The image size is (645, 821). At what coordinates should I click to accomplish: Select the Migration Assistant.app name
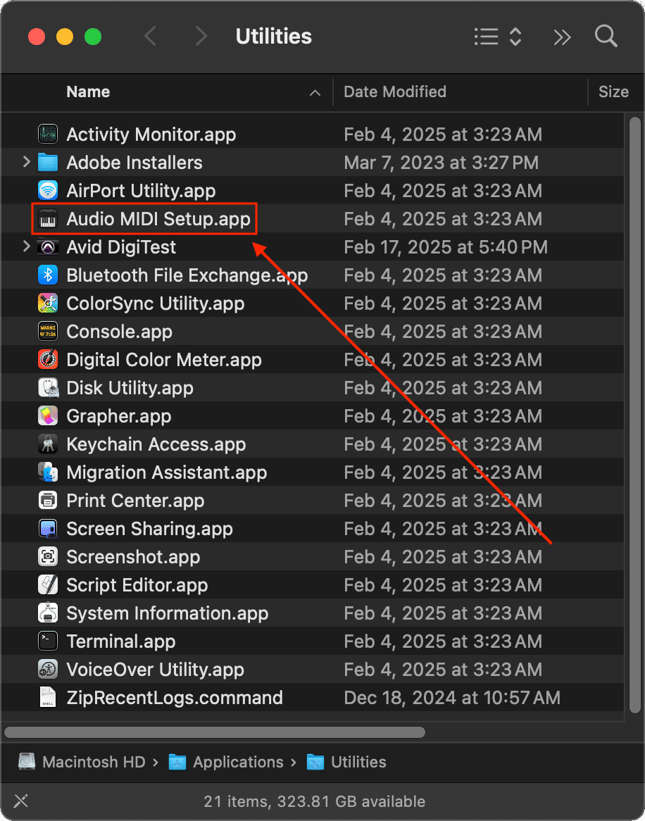(x=166, y=473)
